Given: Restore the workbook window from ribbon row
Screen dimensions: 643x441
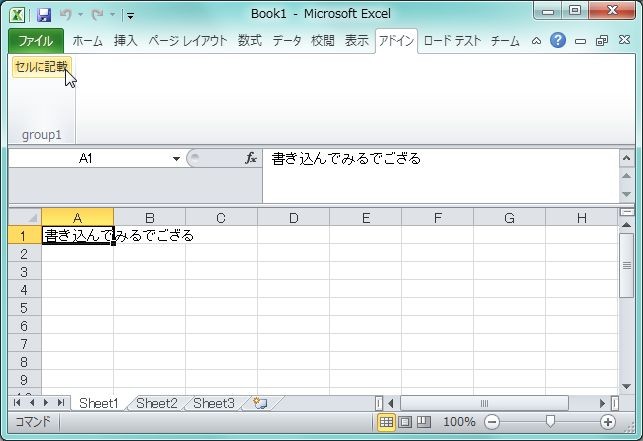Looking at the screenshot, I should (602, 41).
